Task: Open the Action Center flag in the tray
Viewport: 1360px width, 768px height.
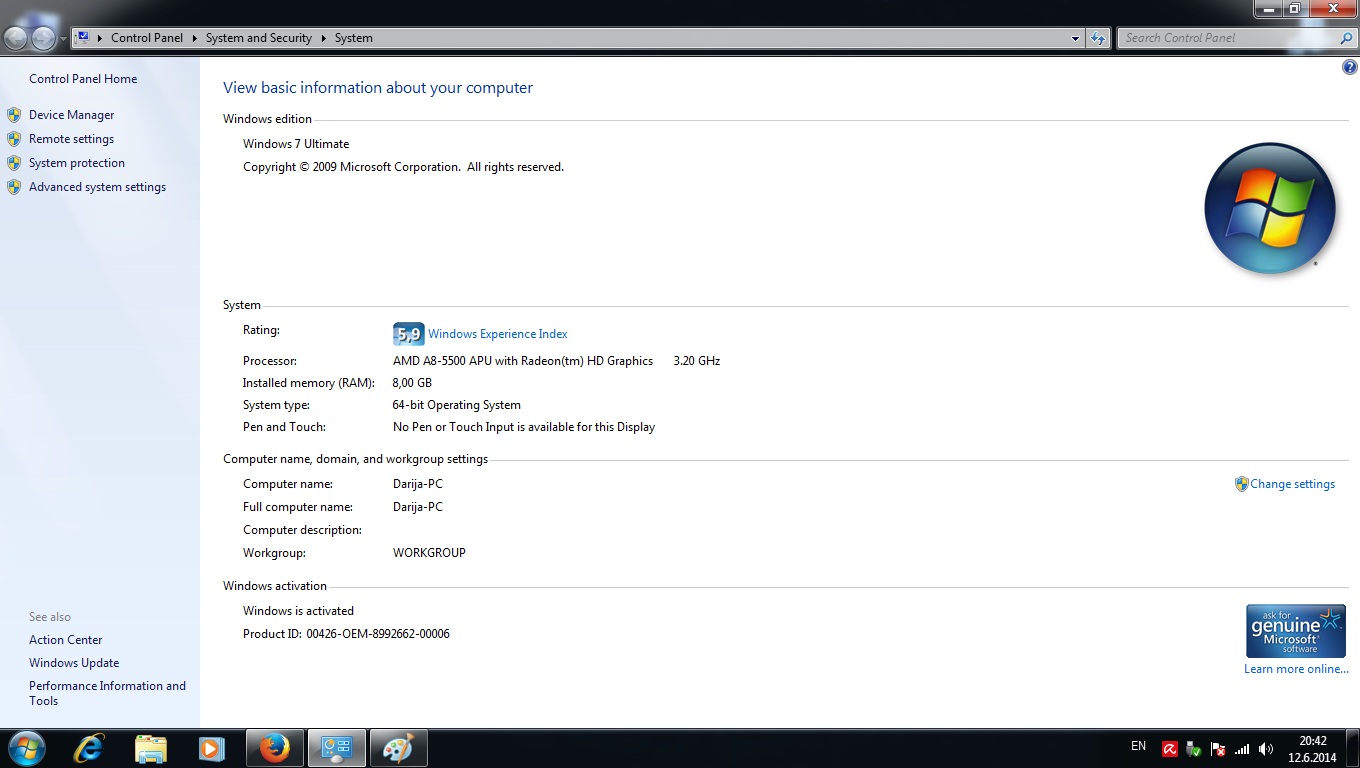Action: (x=1218, y=749)
